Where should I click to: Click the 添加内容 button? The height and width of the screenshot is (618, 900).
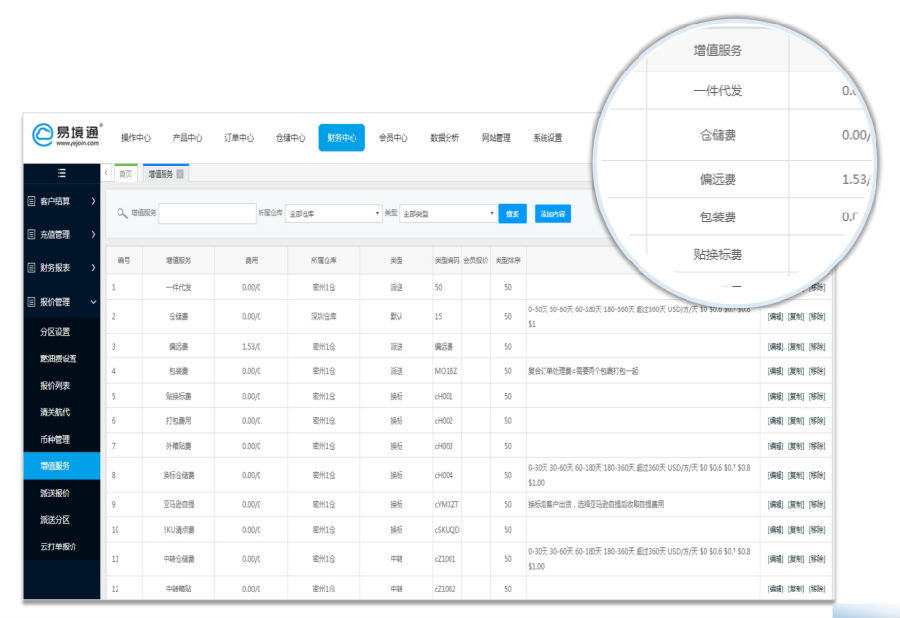(553, 213)
